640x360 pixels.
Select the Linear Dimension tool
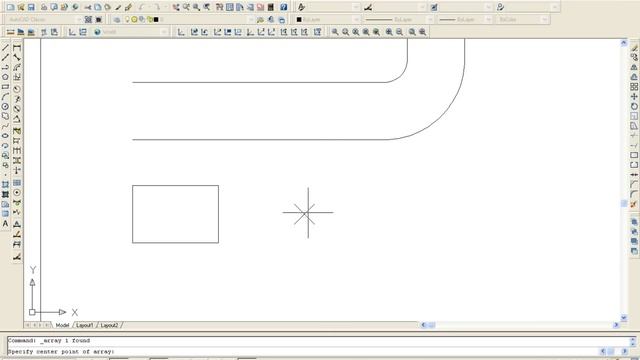point(17,47)
